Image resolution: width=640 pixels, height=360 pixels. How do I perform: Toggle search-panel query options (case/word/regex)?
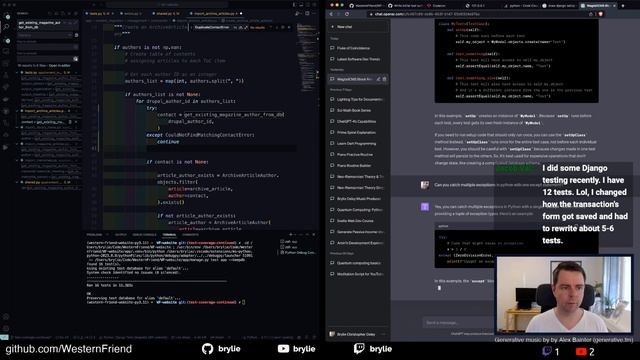click(x=70, y=22)
